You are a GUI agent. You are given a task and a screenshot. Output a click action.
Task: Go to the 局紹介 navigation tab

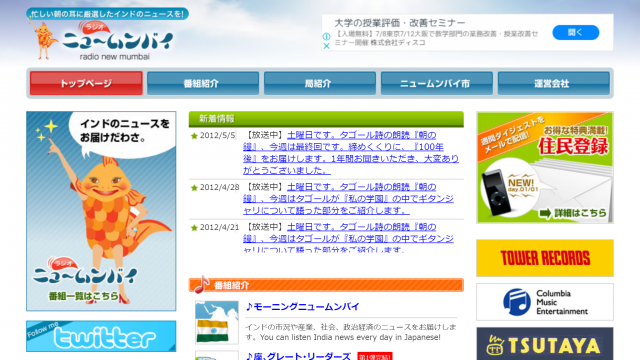(x=320, y=83)
